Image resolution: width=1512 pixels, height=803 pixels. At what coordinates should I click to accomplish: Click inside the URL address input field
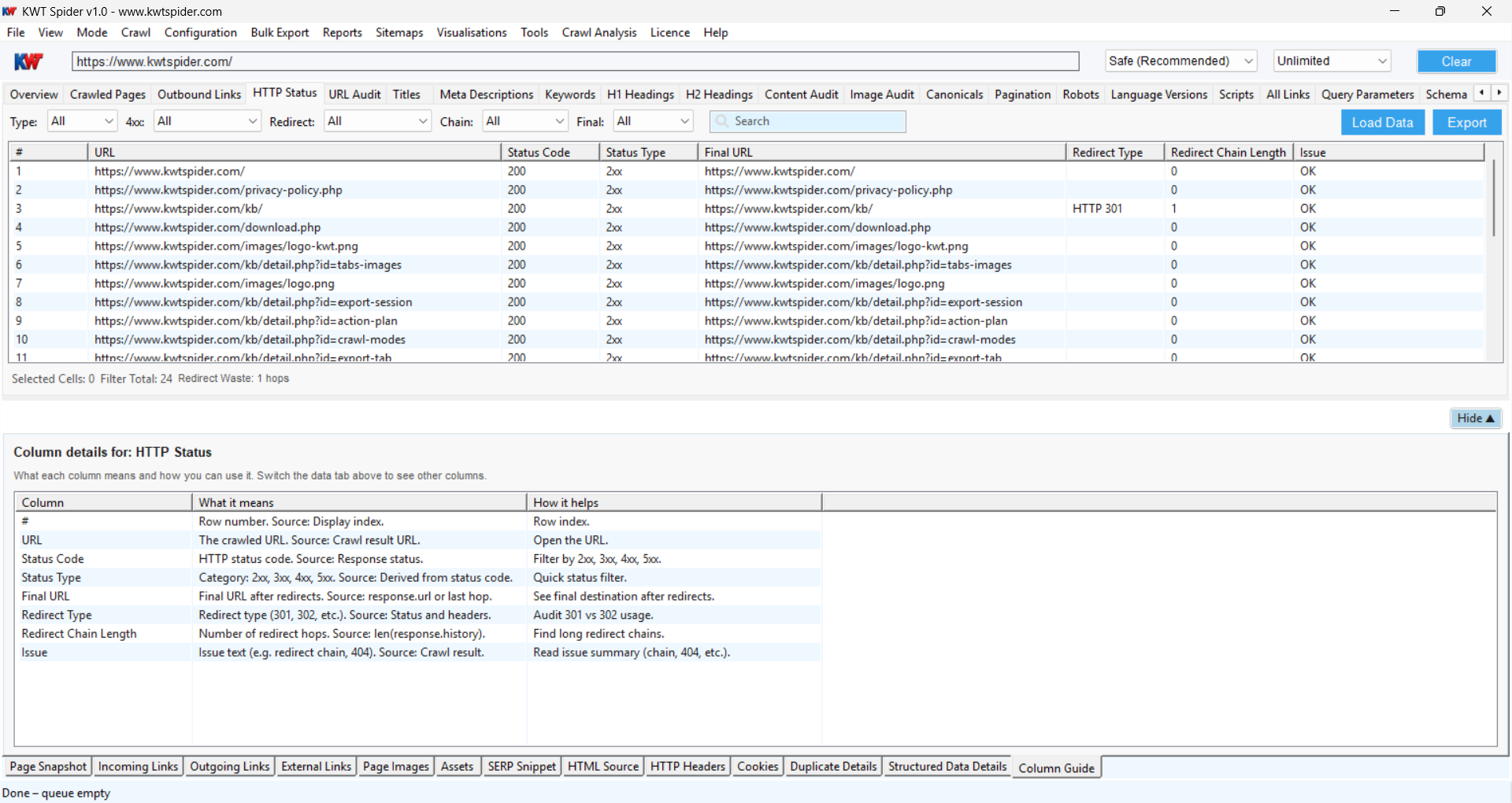click(x=551, y=61)
